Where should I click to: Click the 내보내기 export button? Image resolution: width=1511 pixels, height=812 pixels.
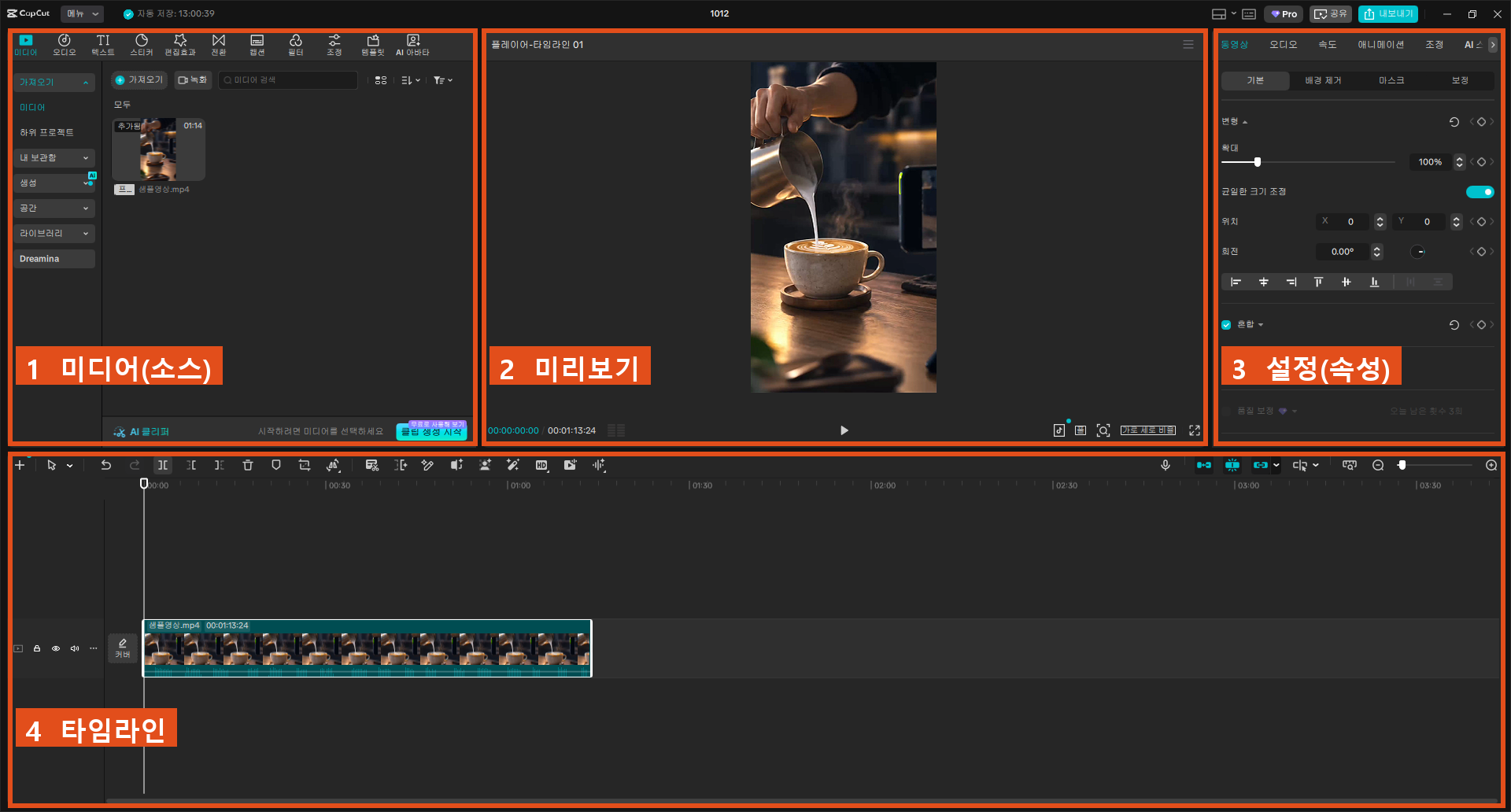[x=1388, y=13]
